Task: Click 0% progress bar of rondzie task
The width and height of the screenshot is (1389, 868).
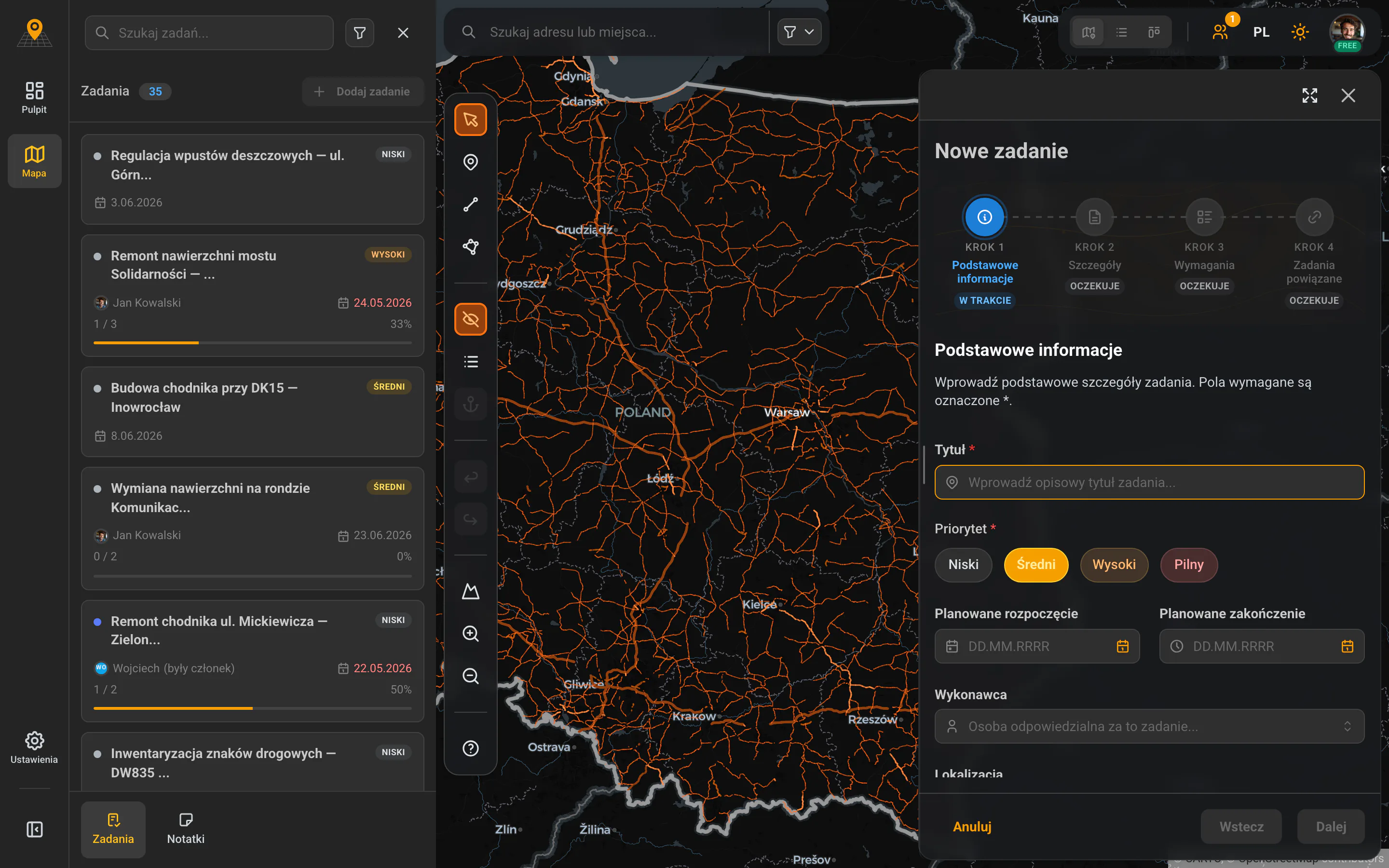Action: tap(253, 575)
